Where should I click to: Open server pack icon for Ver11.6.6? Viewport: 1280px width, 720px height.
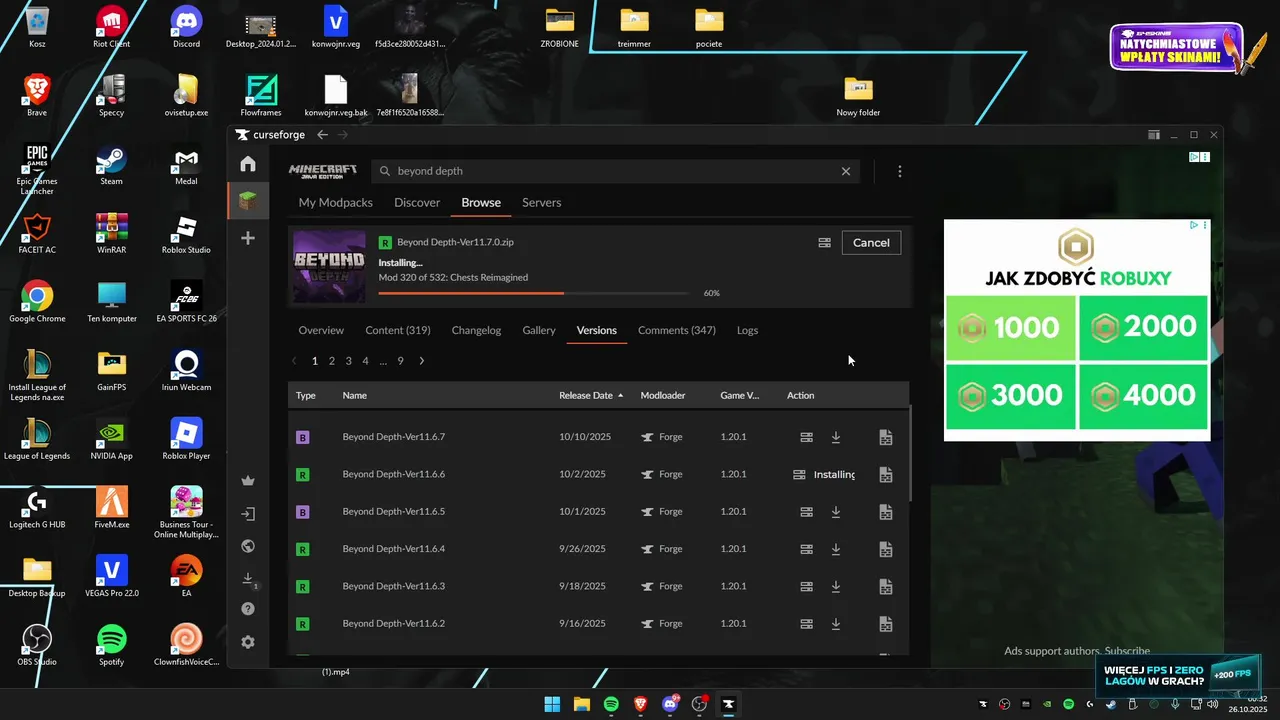(x=799, y=475)
